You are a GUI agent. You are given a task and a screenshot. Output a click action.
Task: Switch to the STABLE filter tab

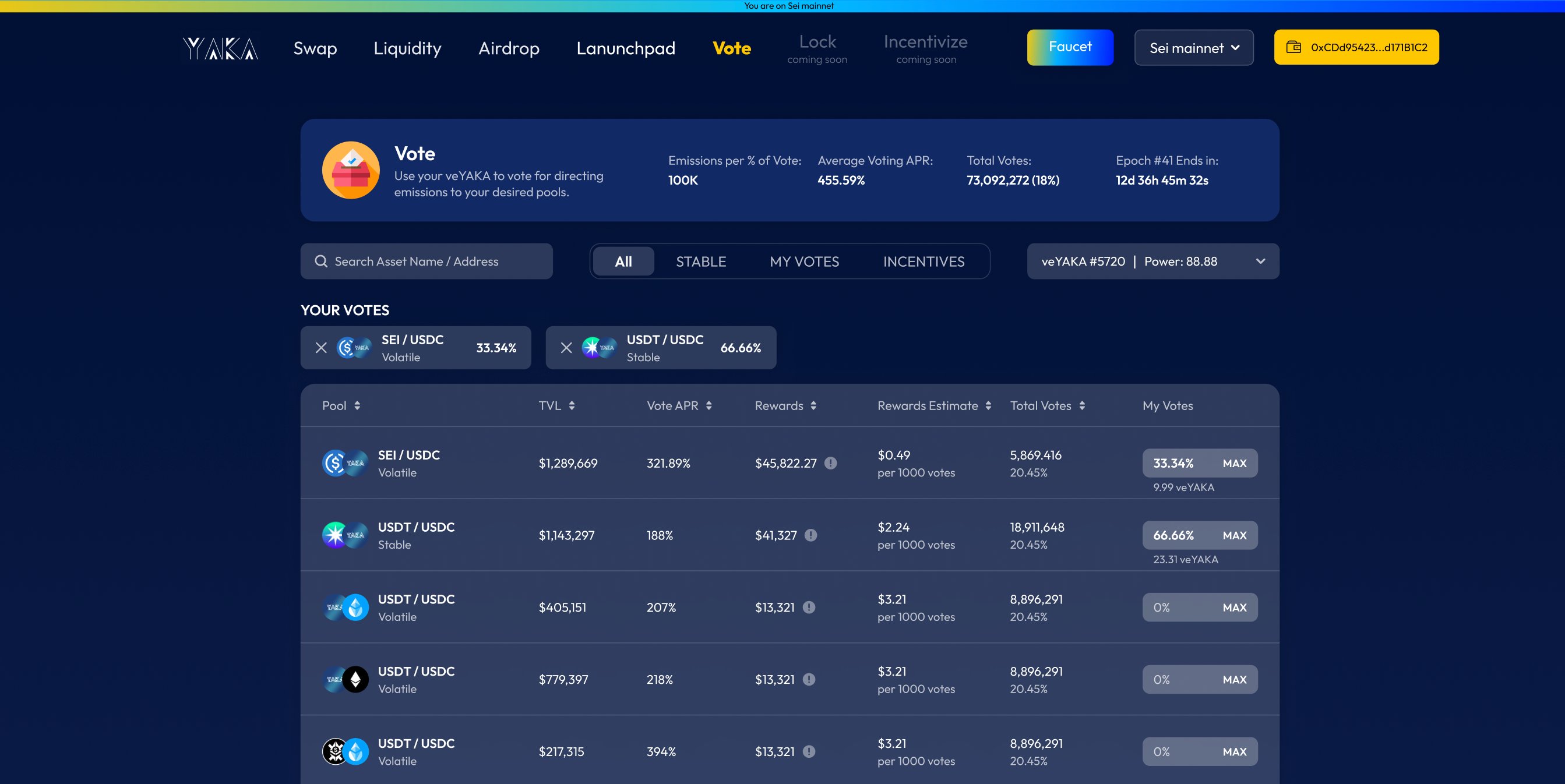[700, 261]
